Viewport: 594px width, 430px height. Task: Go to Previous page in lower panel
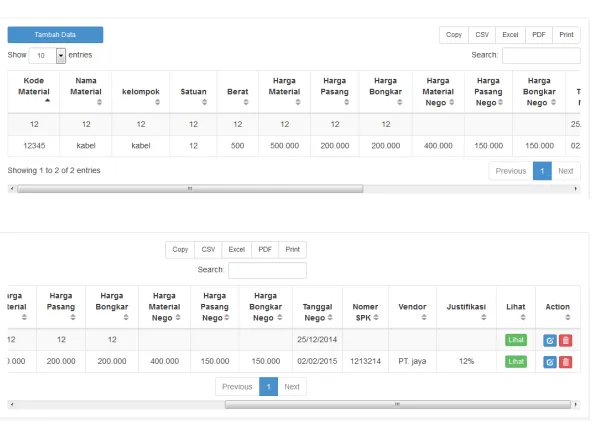pos(237,387)
